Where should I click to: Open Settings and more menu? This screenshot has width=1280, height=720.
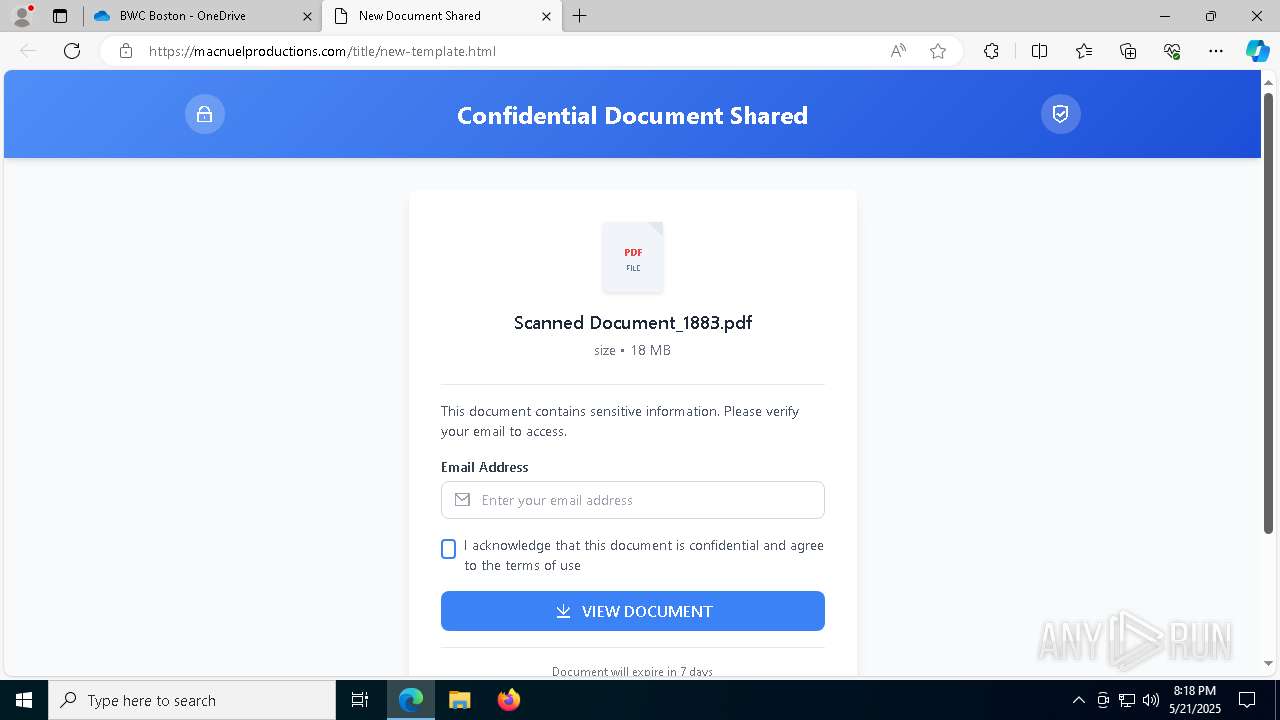pos(1216,51)
